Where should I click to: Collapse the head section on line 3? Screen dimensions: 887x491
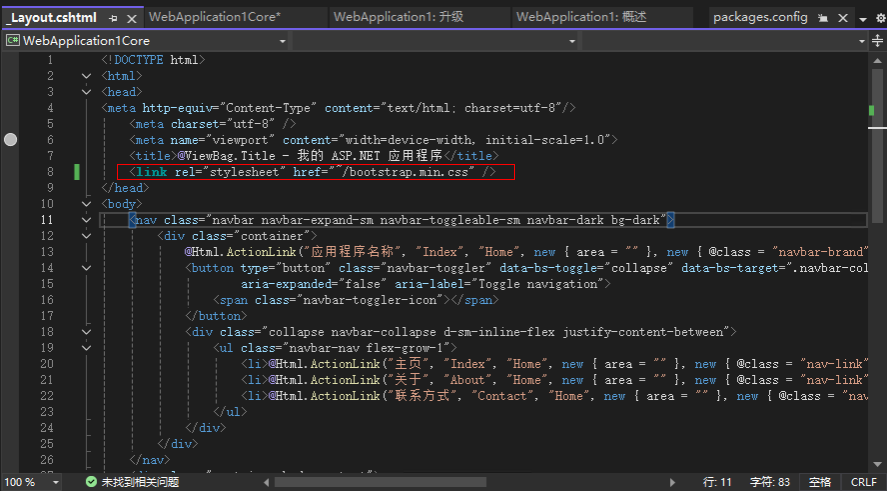click(87, 92)
